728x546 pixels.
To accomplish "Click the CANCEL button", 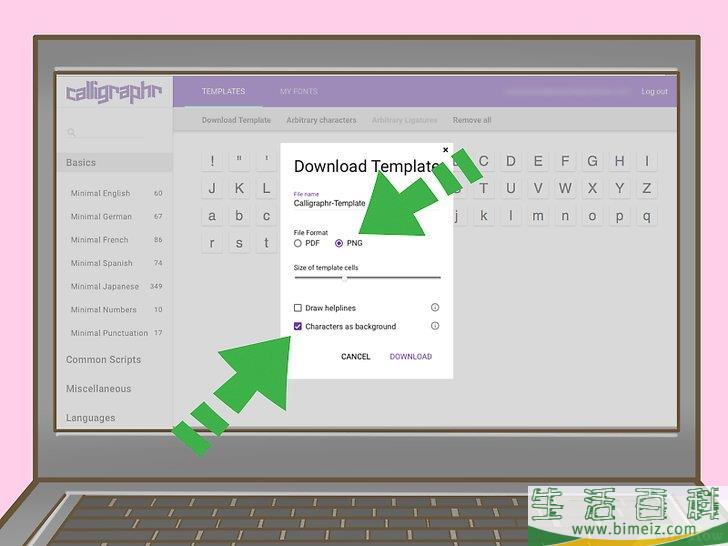I will [x=356, y=357].
